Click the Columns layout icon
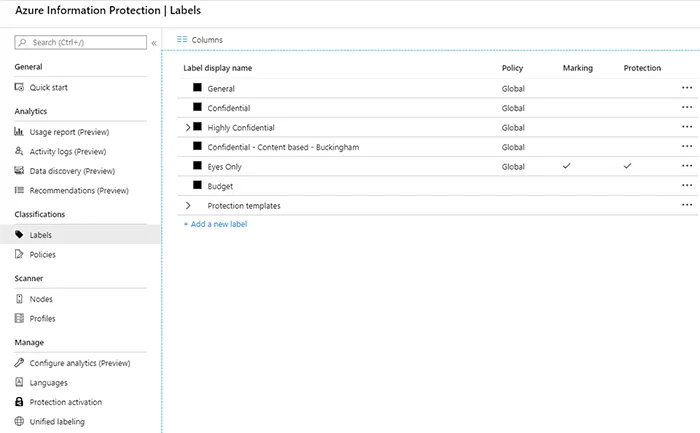 tap(182, 39)
